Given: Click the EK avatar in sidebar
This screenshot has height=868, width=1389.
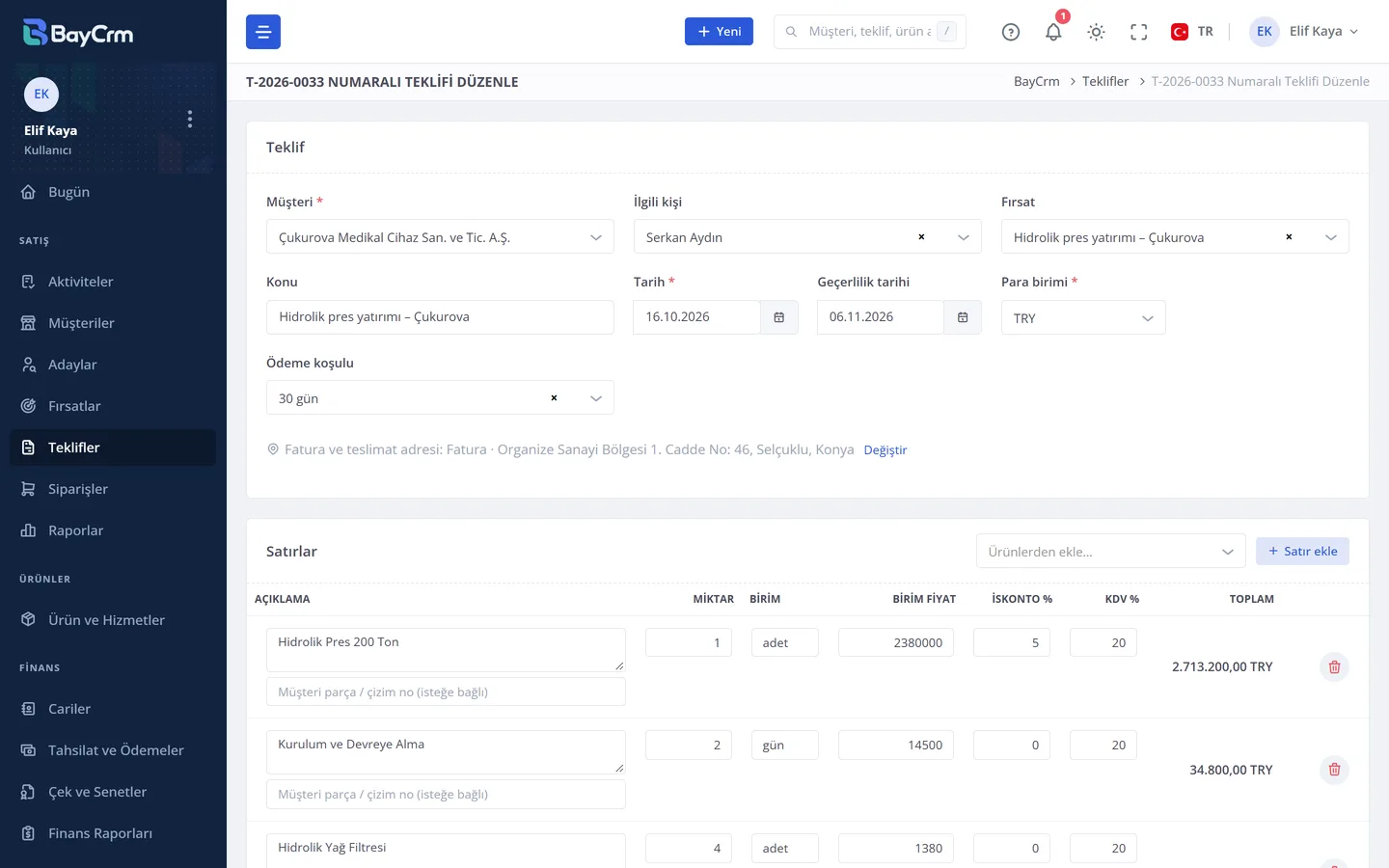Looking at the screenshot, I should (x=41, y=94).
